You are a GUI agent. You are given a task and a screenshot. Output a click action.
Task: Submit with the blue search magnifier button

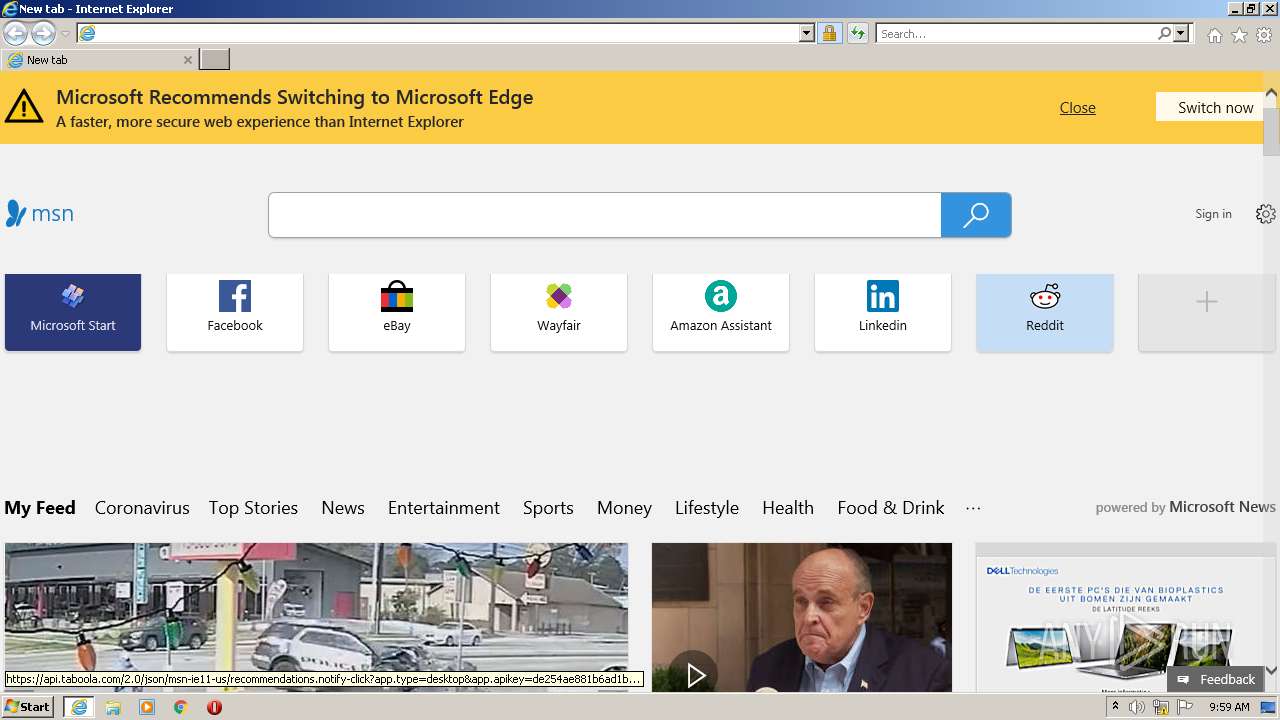tap(976, 215)
